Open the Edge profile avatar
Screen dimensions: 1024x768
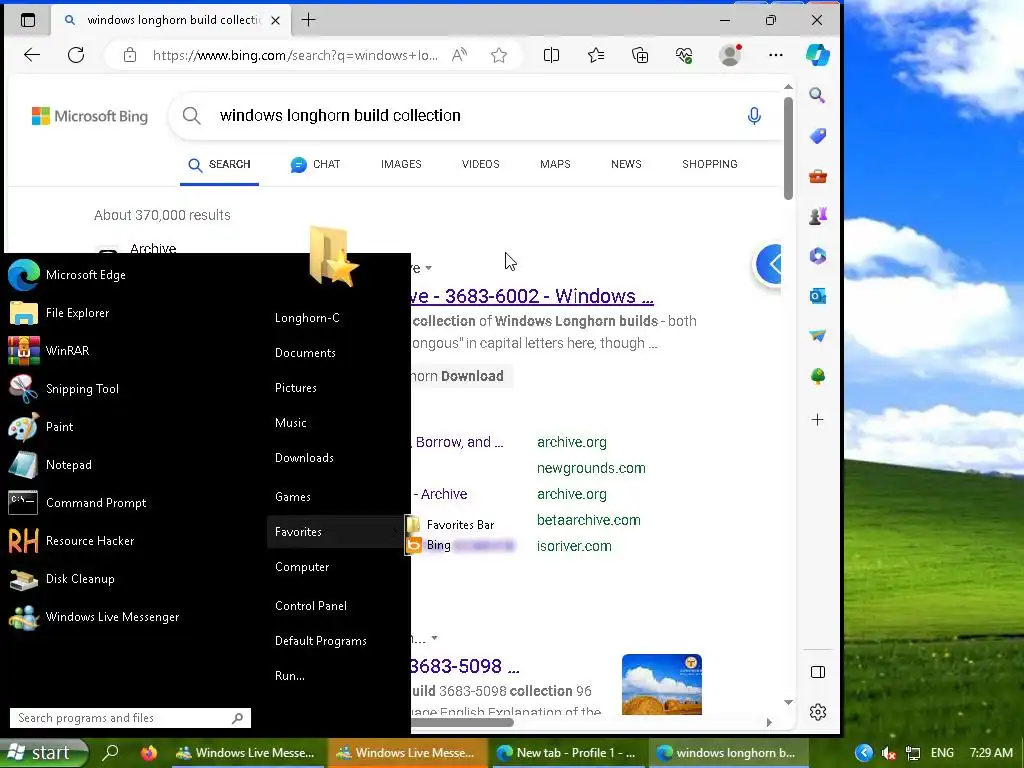tap(729, 56)
